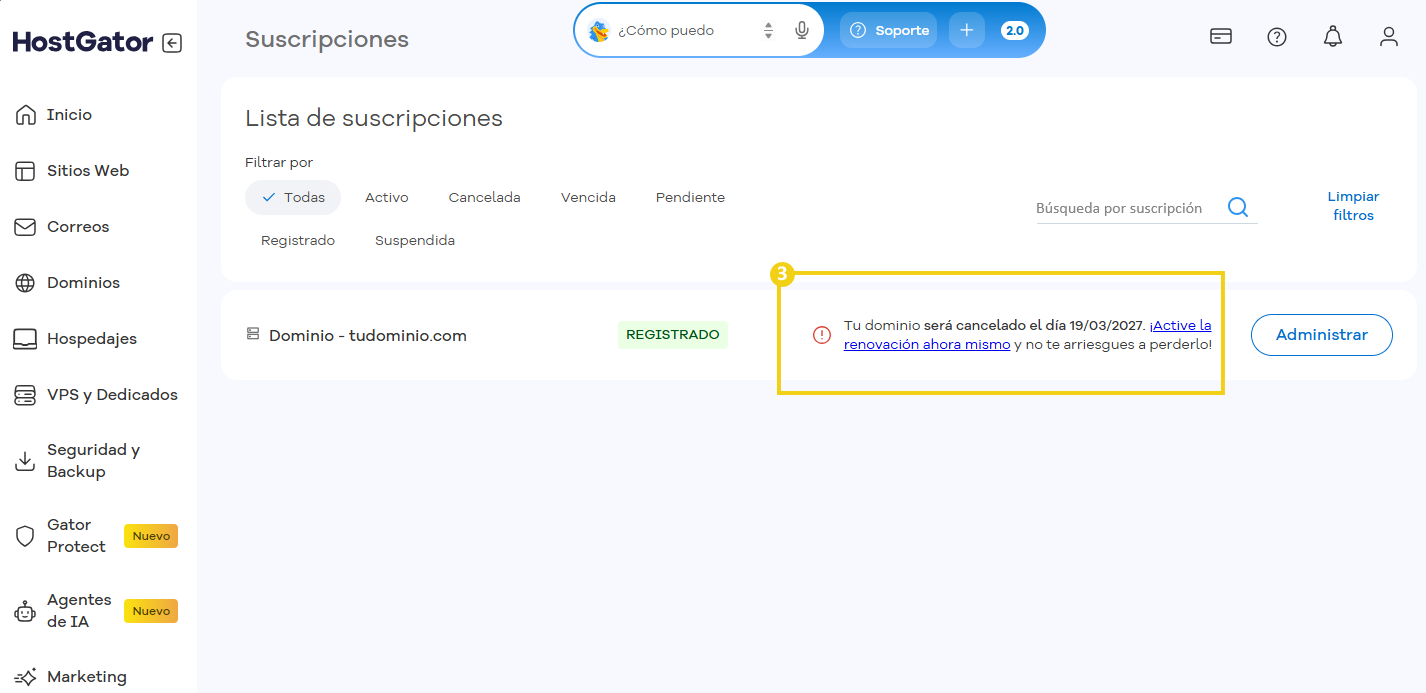1426x693 pixels.
Task: Click the search magnifier icon
Action: pyautogui.click(x=1238, y=207)
